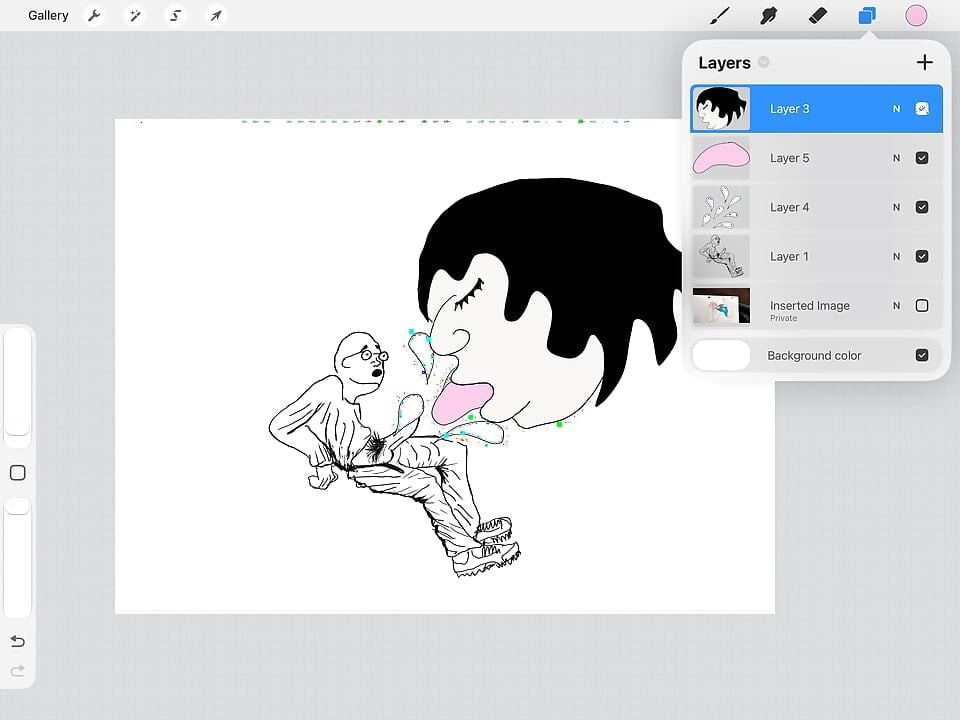
Task: Tap the square Modify button on sidebar
Action: pos(18,473)
